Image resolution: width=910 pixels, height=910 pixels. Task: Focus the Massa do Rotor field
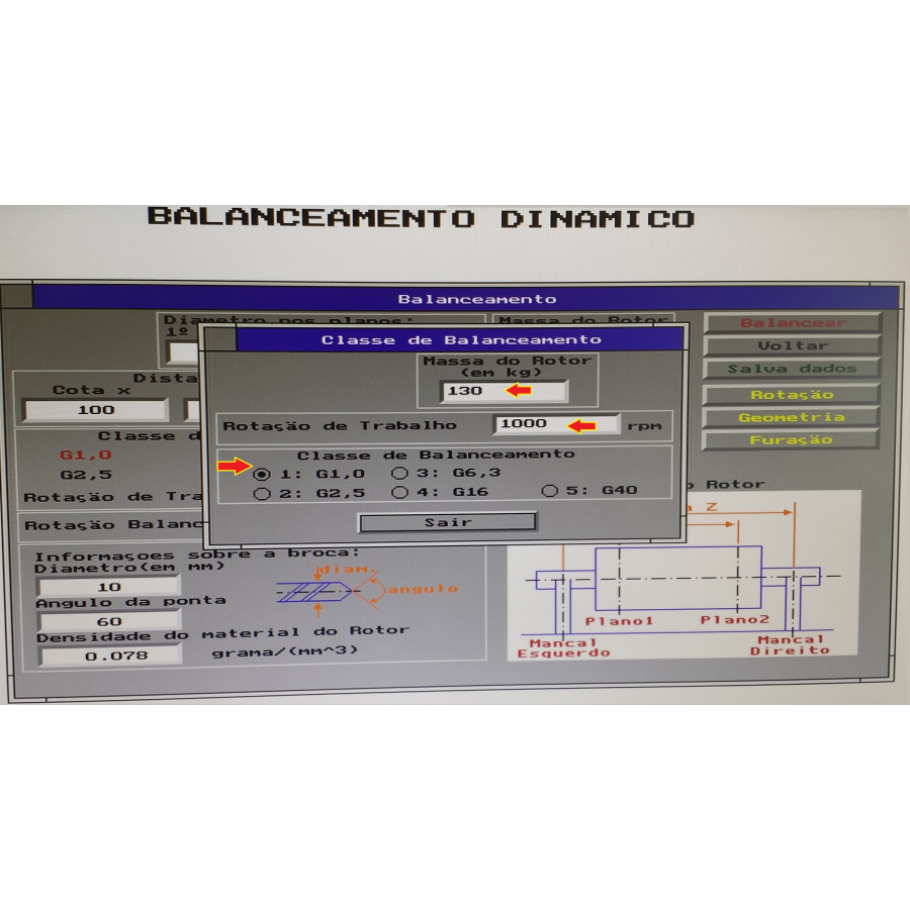(x=504, y=391)
